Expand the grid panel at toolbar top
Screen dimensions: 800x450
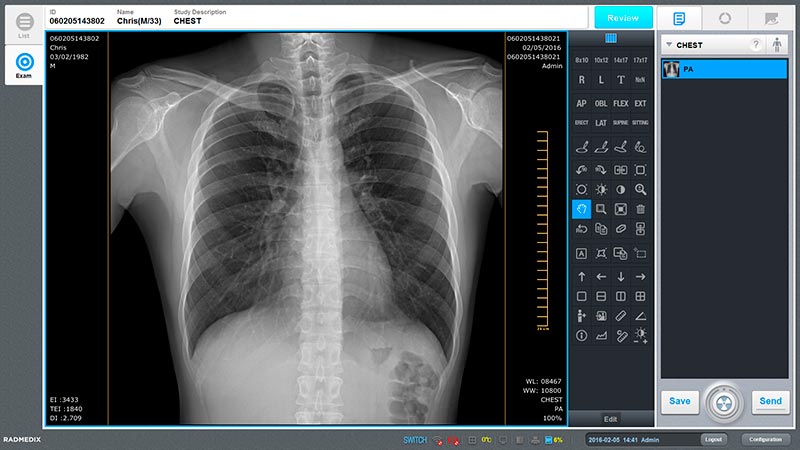(x=611, y=39)
